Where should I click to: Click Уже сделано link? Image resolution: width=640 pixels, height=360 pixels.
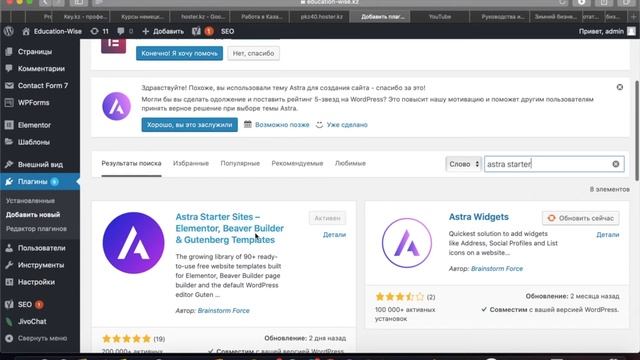[x=347, y=124]
